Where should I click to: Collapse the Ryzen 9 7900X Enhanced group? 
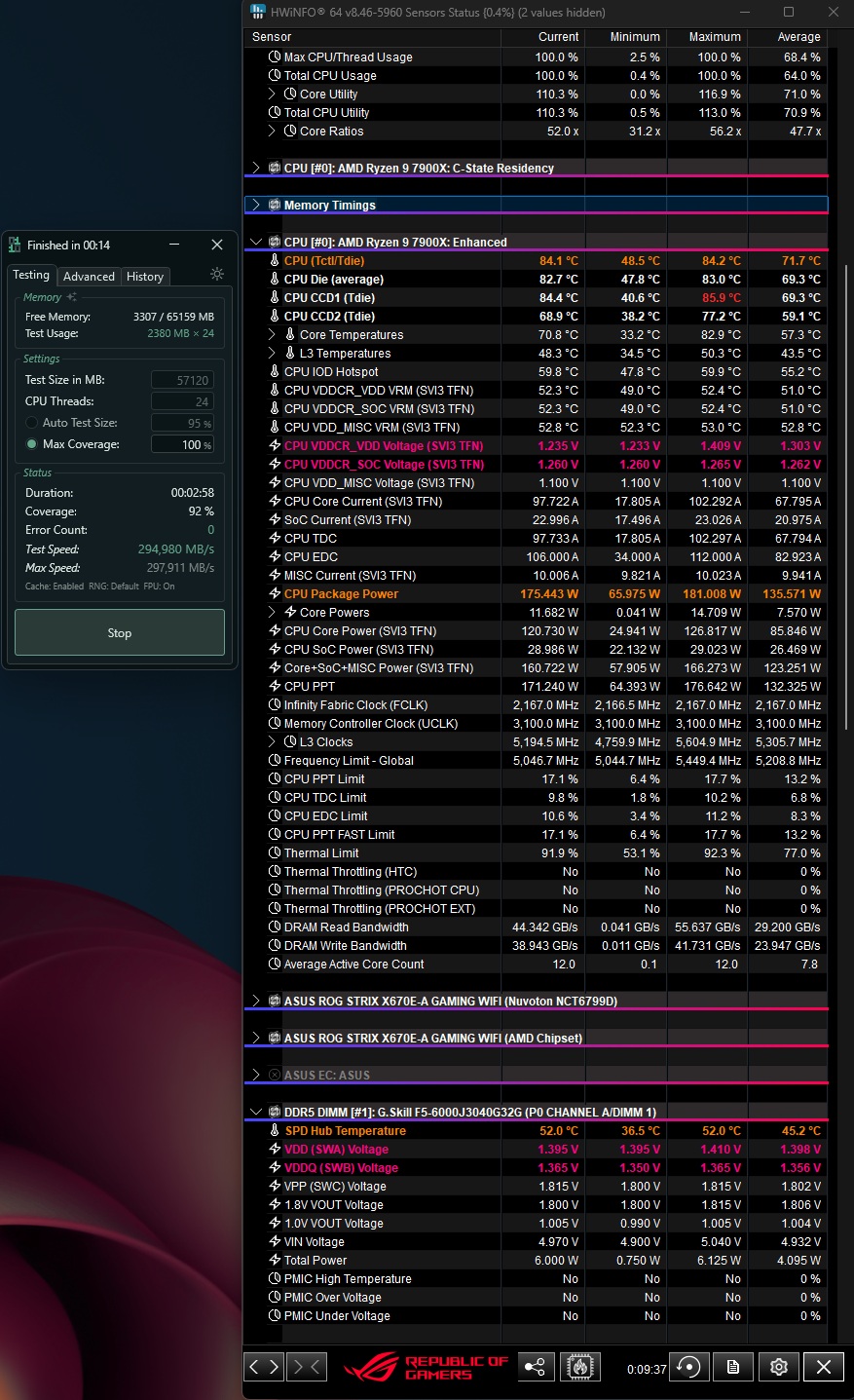256,243
